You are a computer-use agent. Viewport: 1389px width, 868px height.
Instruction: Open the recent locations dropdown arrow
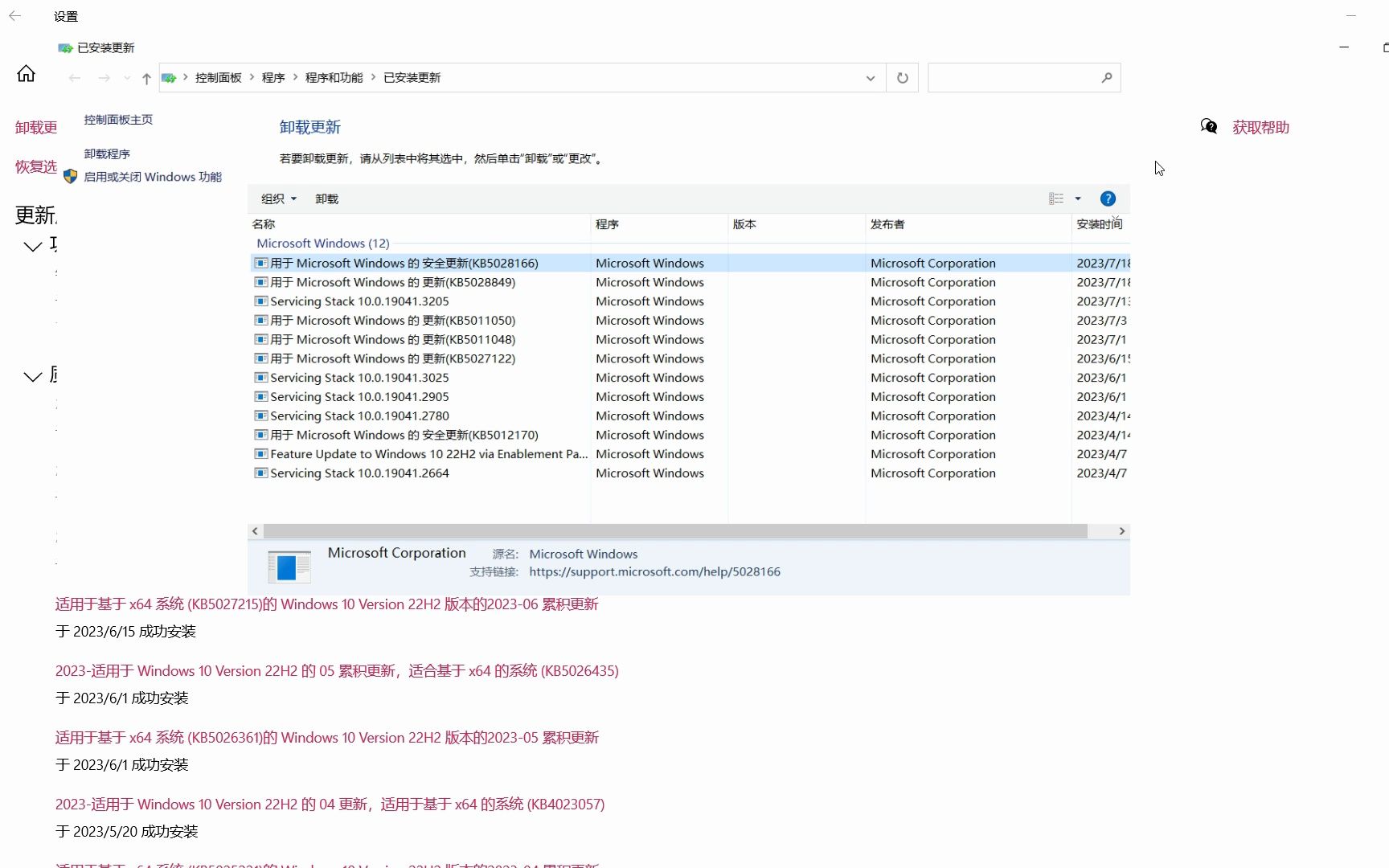(x=127, y=78)
